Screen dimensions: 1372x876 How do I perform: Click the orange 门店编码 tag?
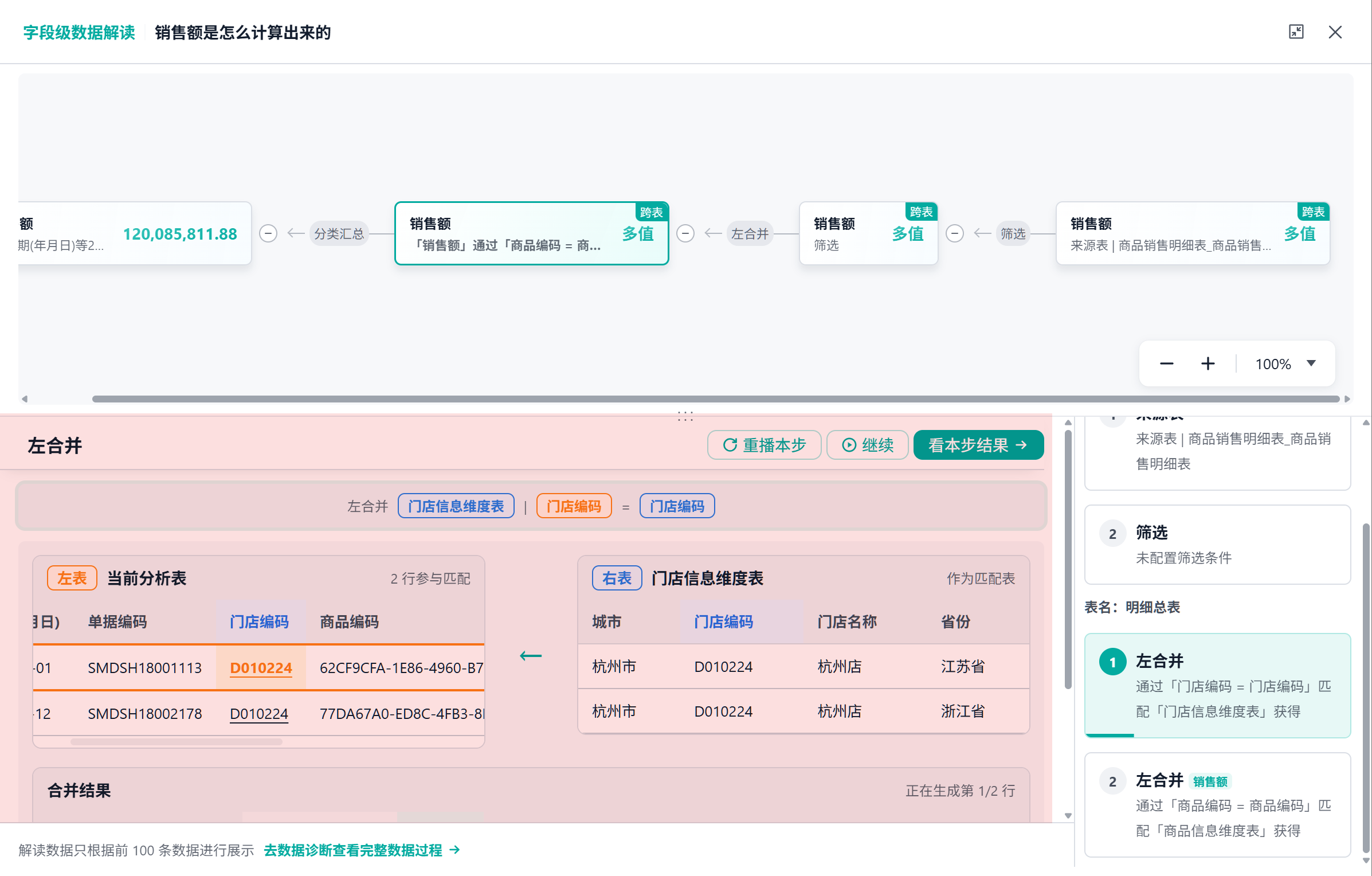point(574,506)
